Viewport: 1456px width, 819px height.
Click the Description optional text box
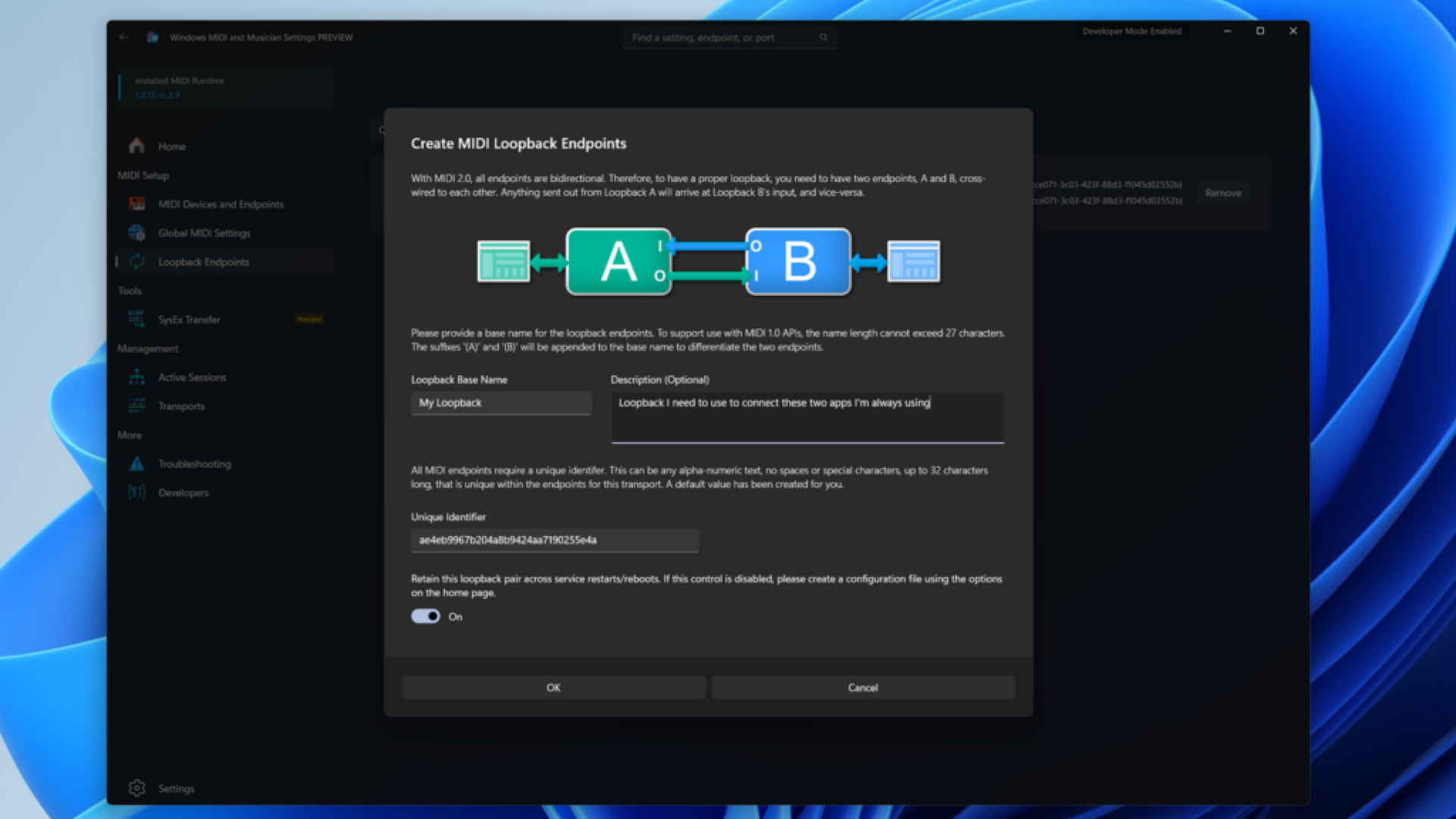807,416
